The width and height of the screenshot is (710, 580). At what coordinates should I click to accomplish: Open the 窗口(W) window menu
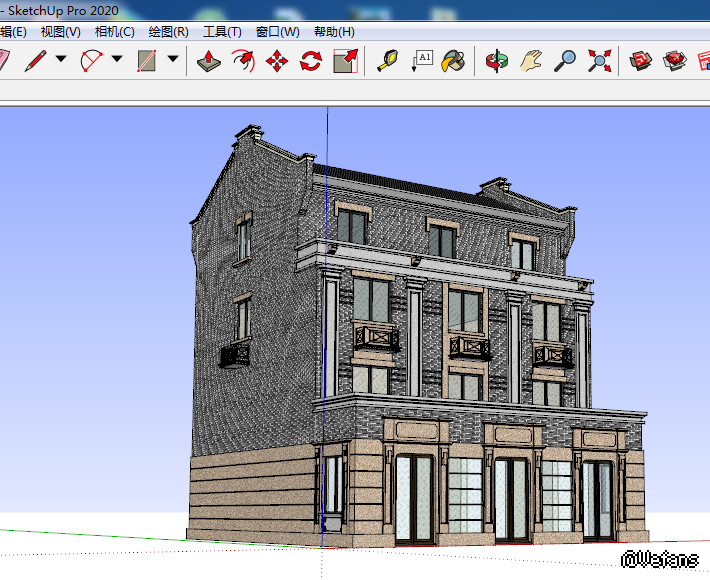pos(277,32)
